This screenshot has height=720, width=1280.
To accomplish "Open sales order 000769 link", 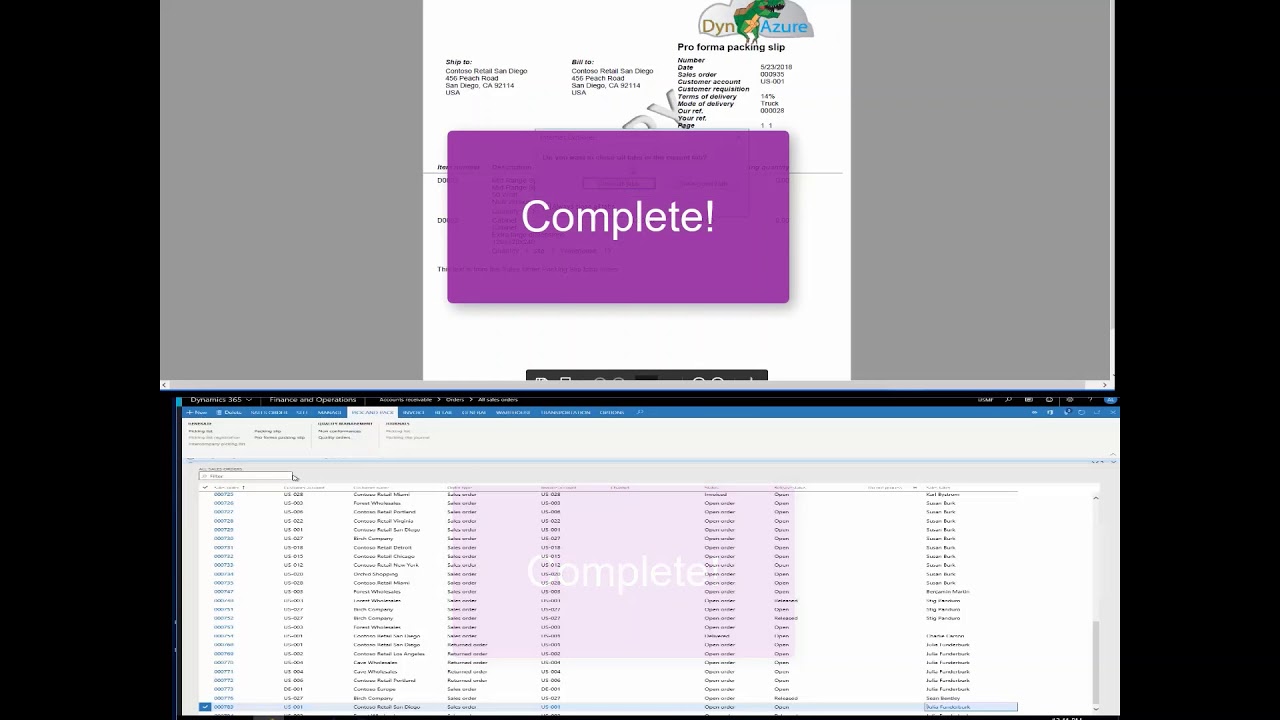I will (x=223, y=654).
